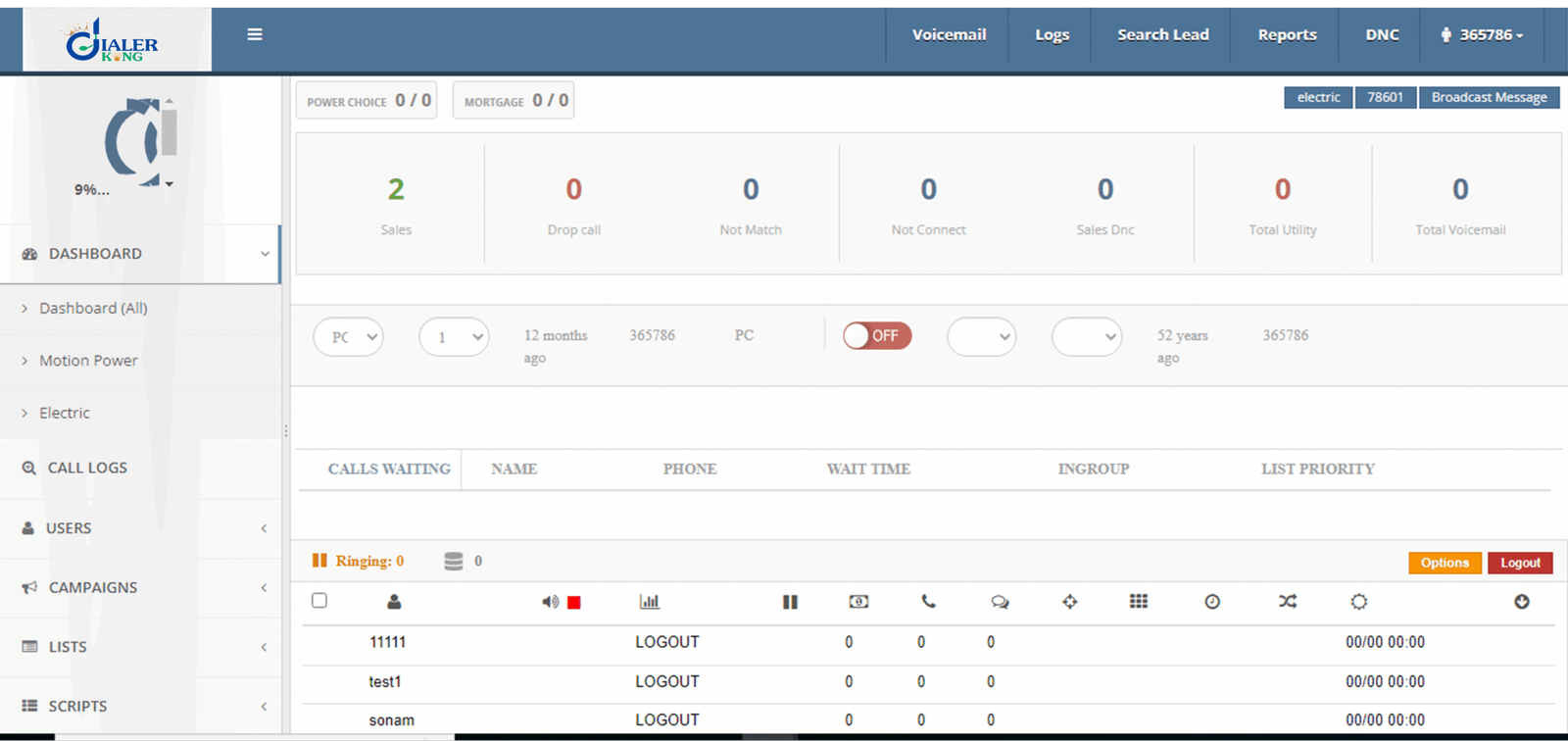
Task: Click the speaker volume icon in agent table
Action: click(x=550, y=602)
